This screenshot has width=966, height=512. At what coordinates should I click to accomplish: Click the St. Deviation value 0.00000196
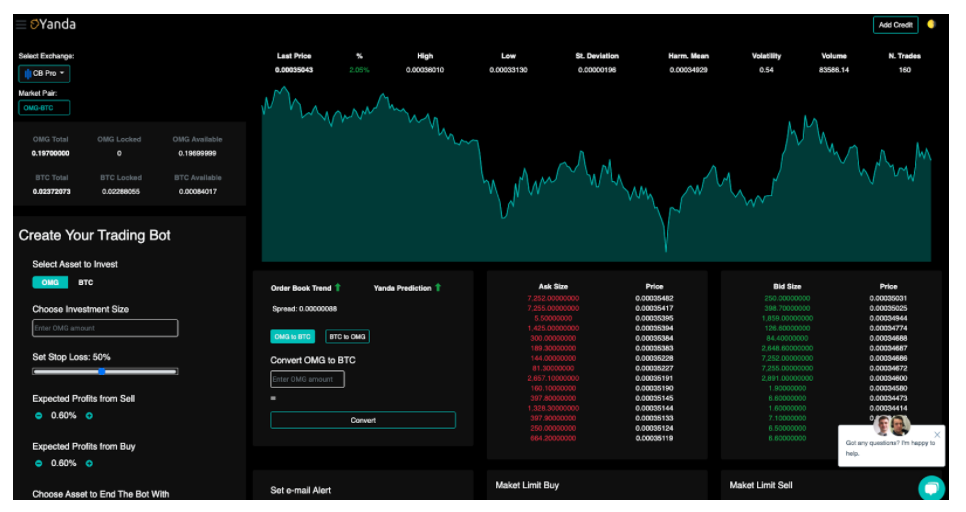[x=597, y=70]
